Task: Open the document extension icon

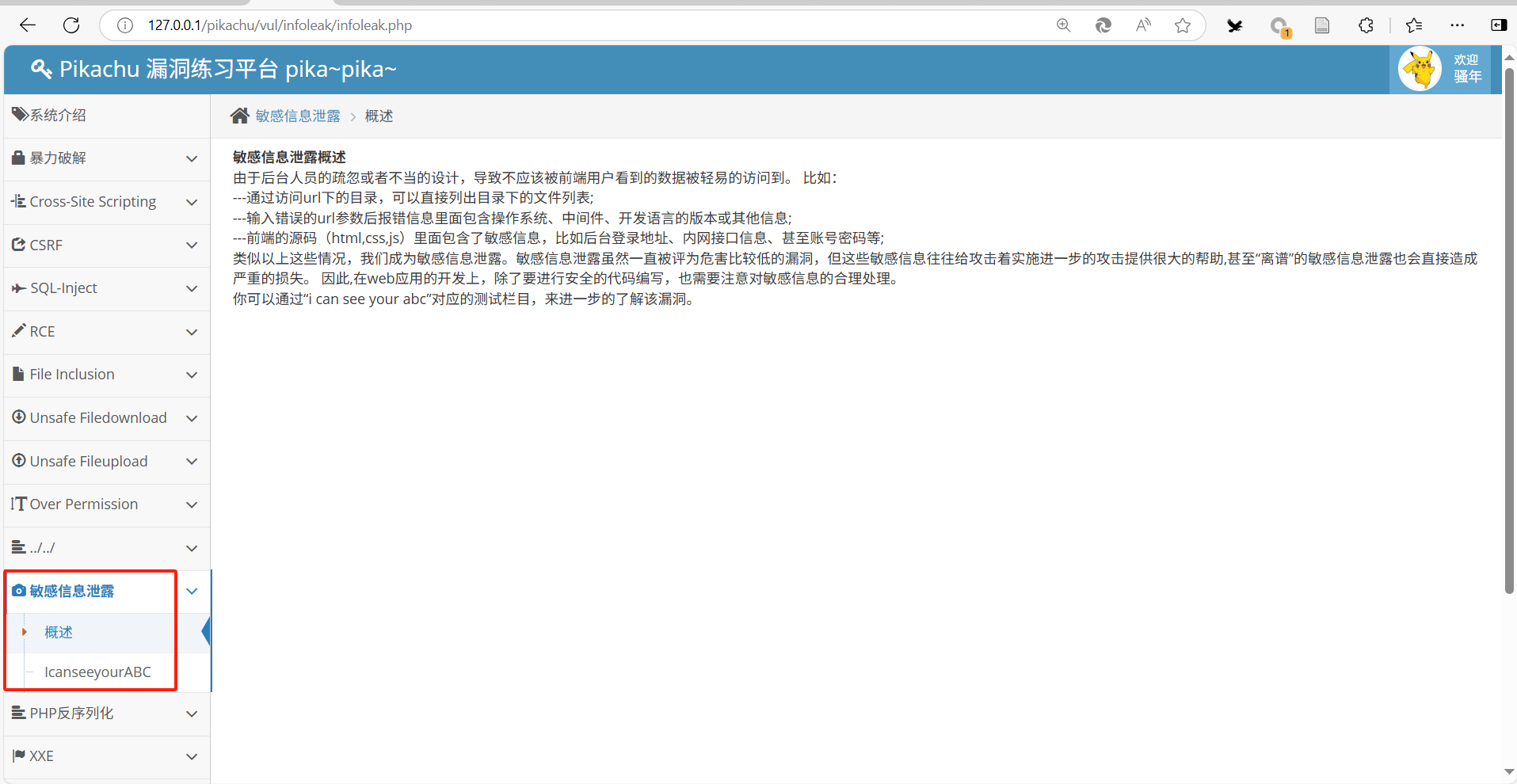Action: (1322, 25)
